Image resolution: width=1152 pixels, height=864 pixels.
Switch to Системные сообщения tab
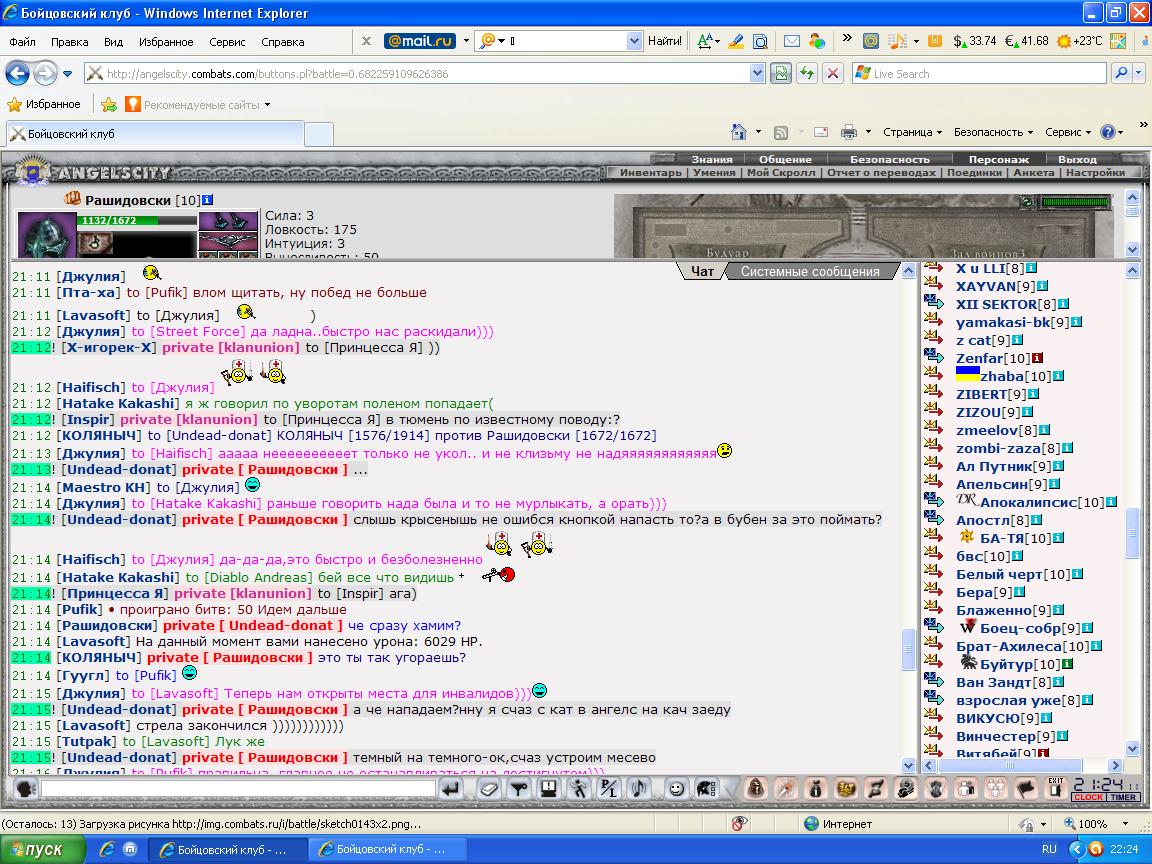click(x=810, y=271)
